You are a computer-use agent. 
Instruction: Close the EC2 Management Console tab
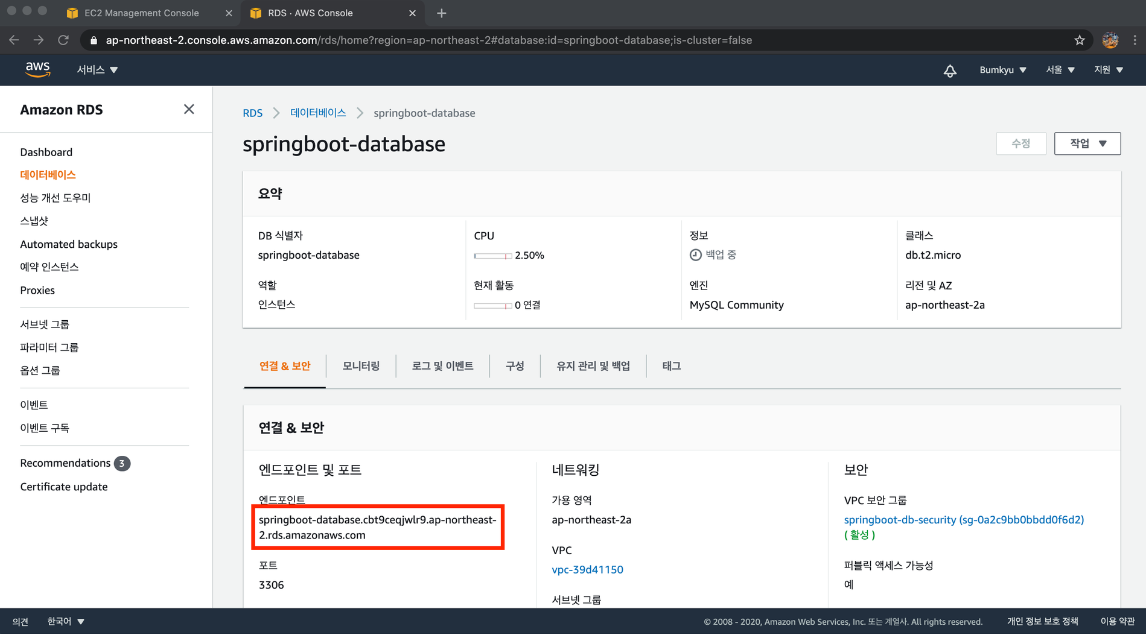(229, 13)
